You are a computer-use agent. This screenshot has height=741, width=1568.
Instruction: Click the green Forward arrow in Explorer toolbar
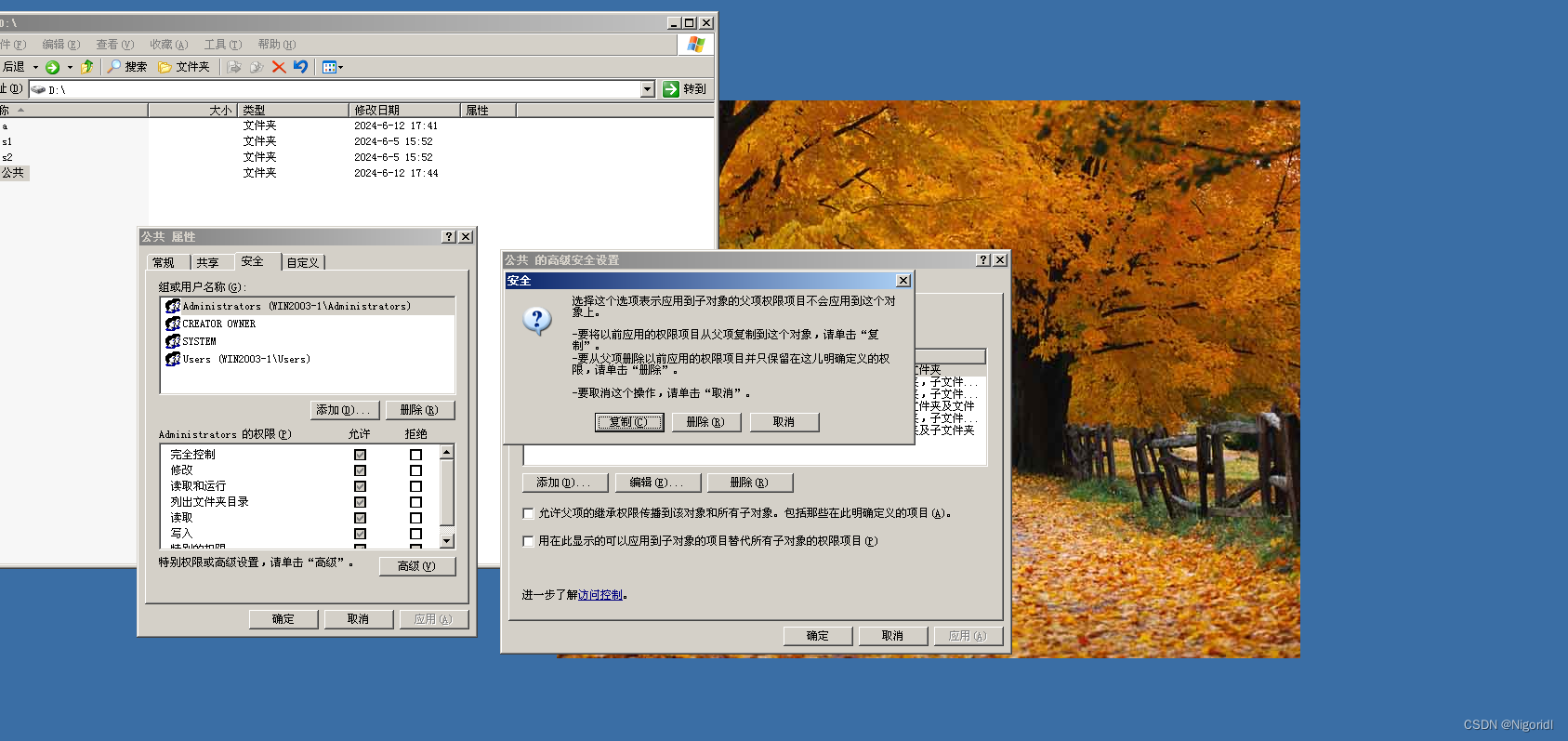(x=53, y=67)
